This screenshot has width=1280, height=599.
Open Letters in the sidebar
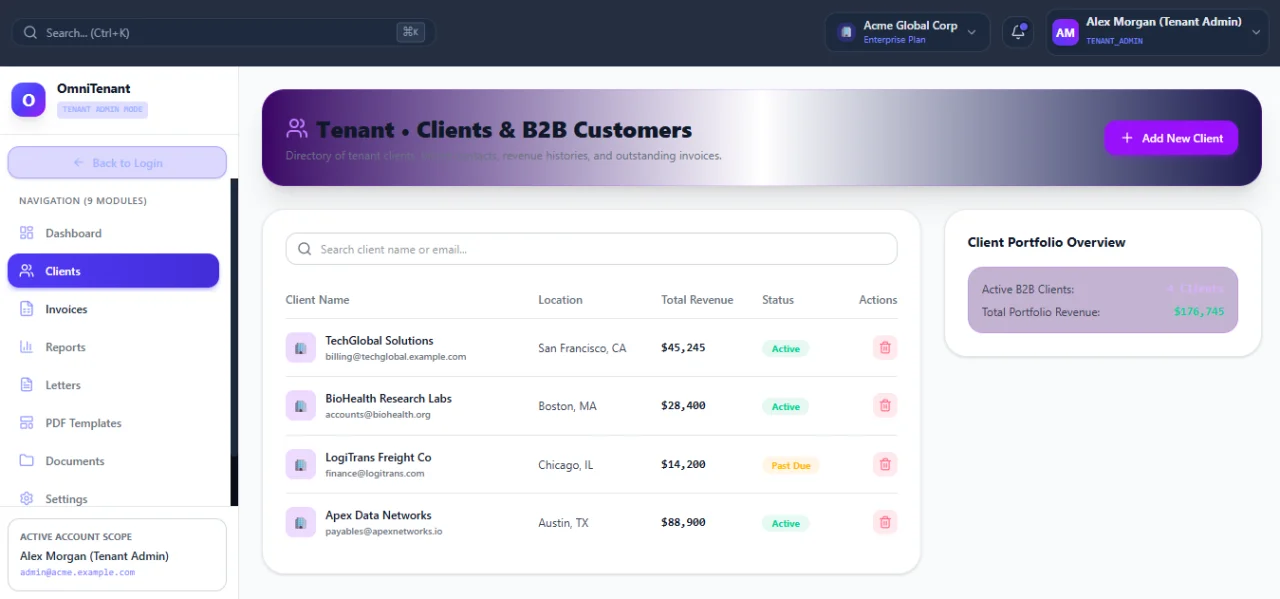[x=113, y=385]
